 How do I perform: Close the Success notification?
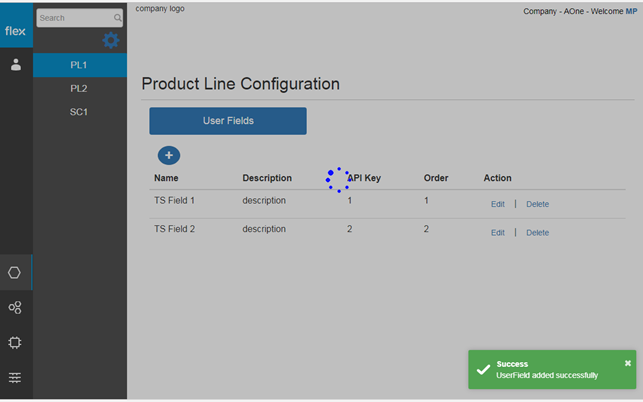pos(627,363)
